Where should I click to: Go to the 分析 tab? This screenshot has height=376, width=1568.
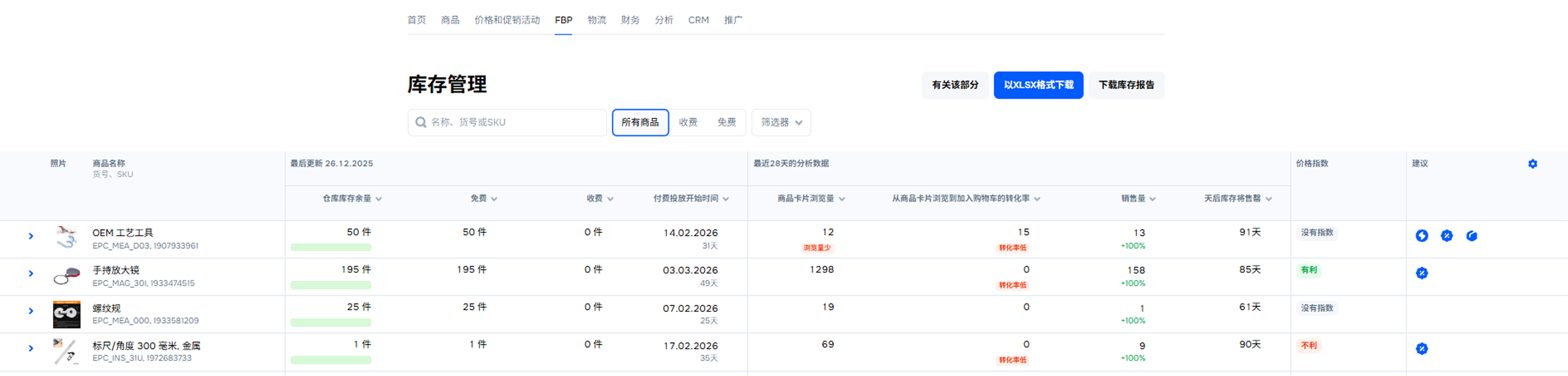[x=663, y=20]
